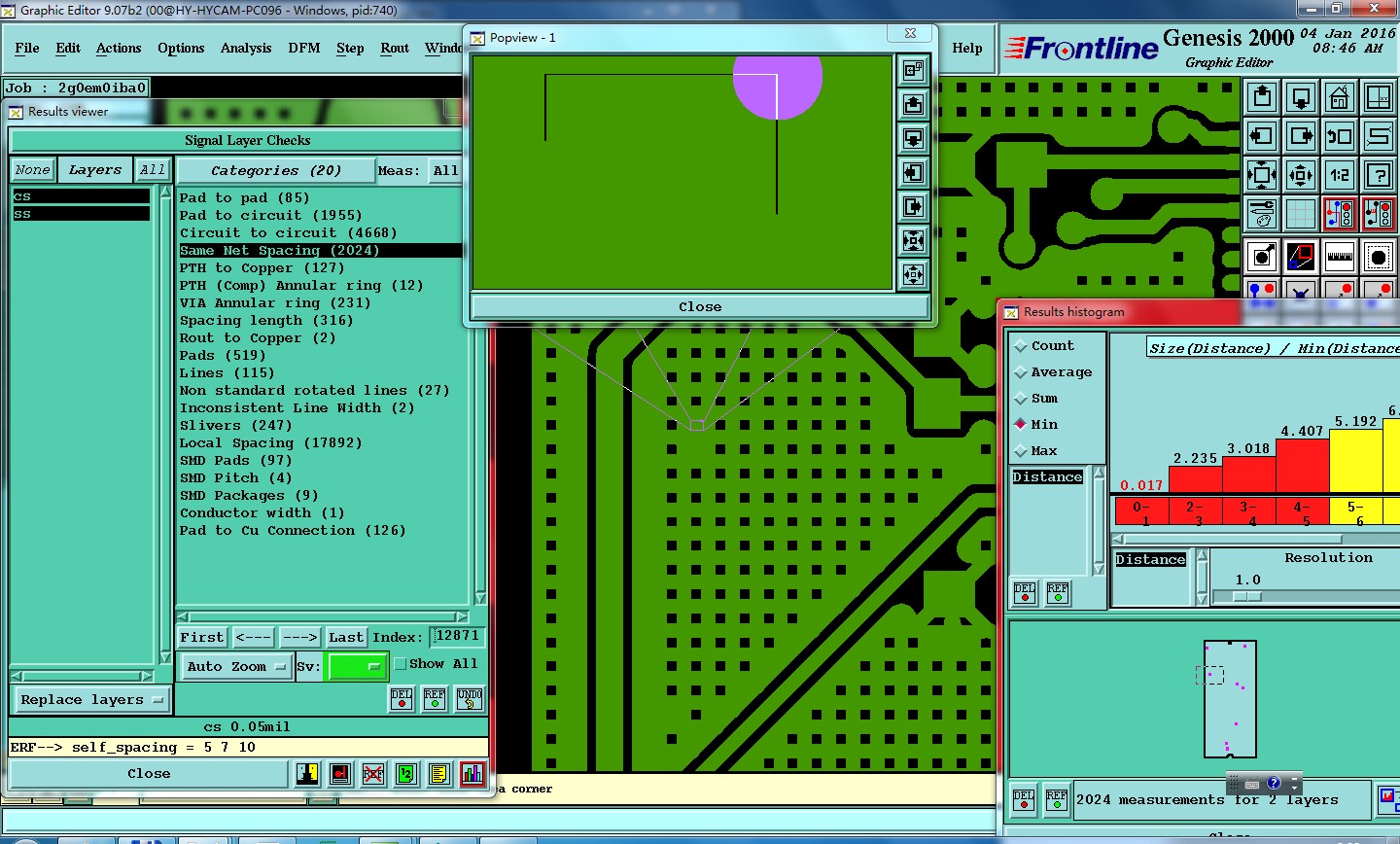Click Close button in Results viewer
This screenshot has height=844, width=1400.
pos(149,774)
